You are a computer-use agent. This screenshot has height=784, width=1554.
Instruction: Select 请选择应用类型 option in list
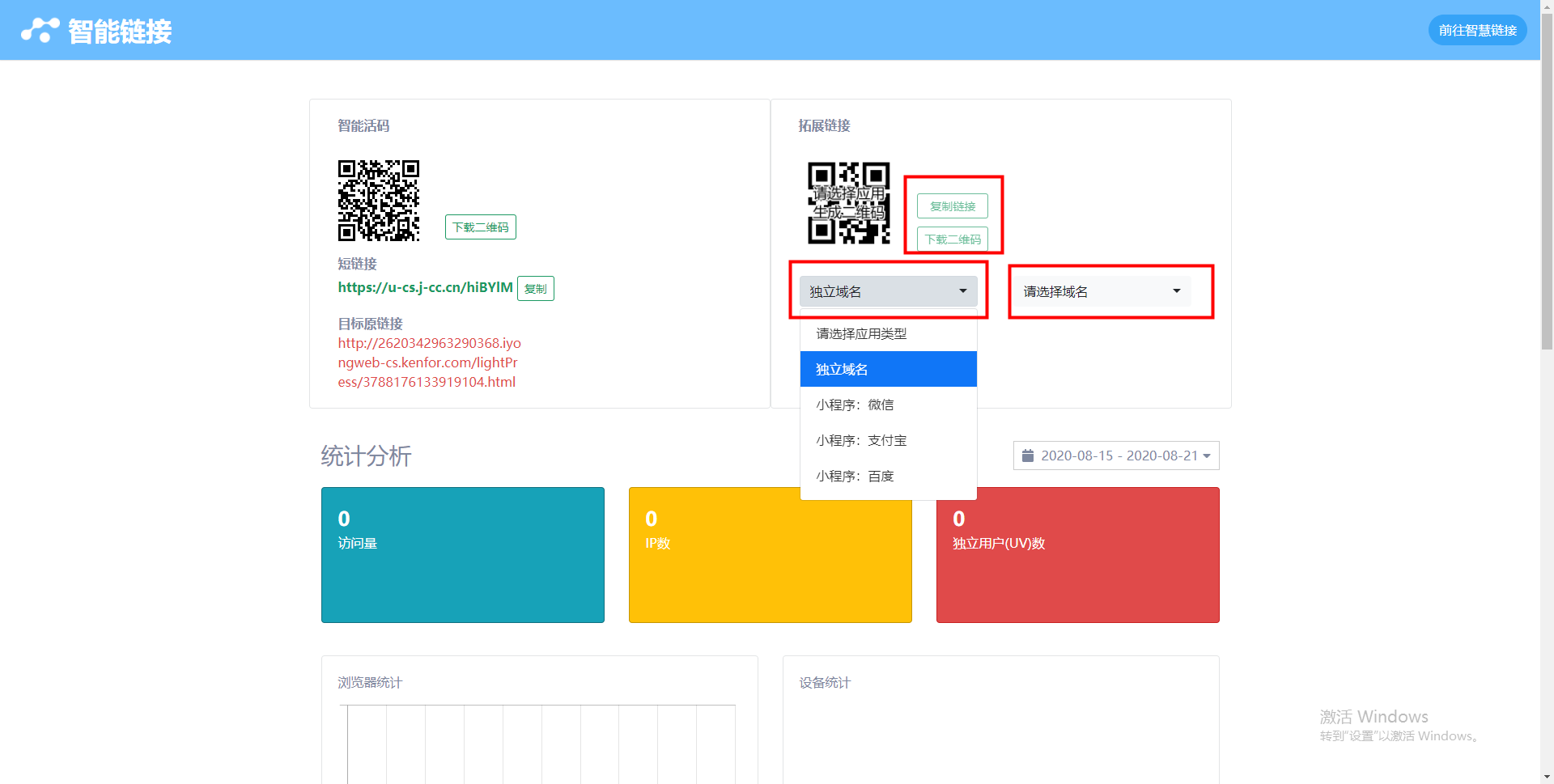click(888, 333)
